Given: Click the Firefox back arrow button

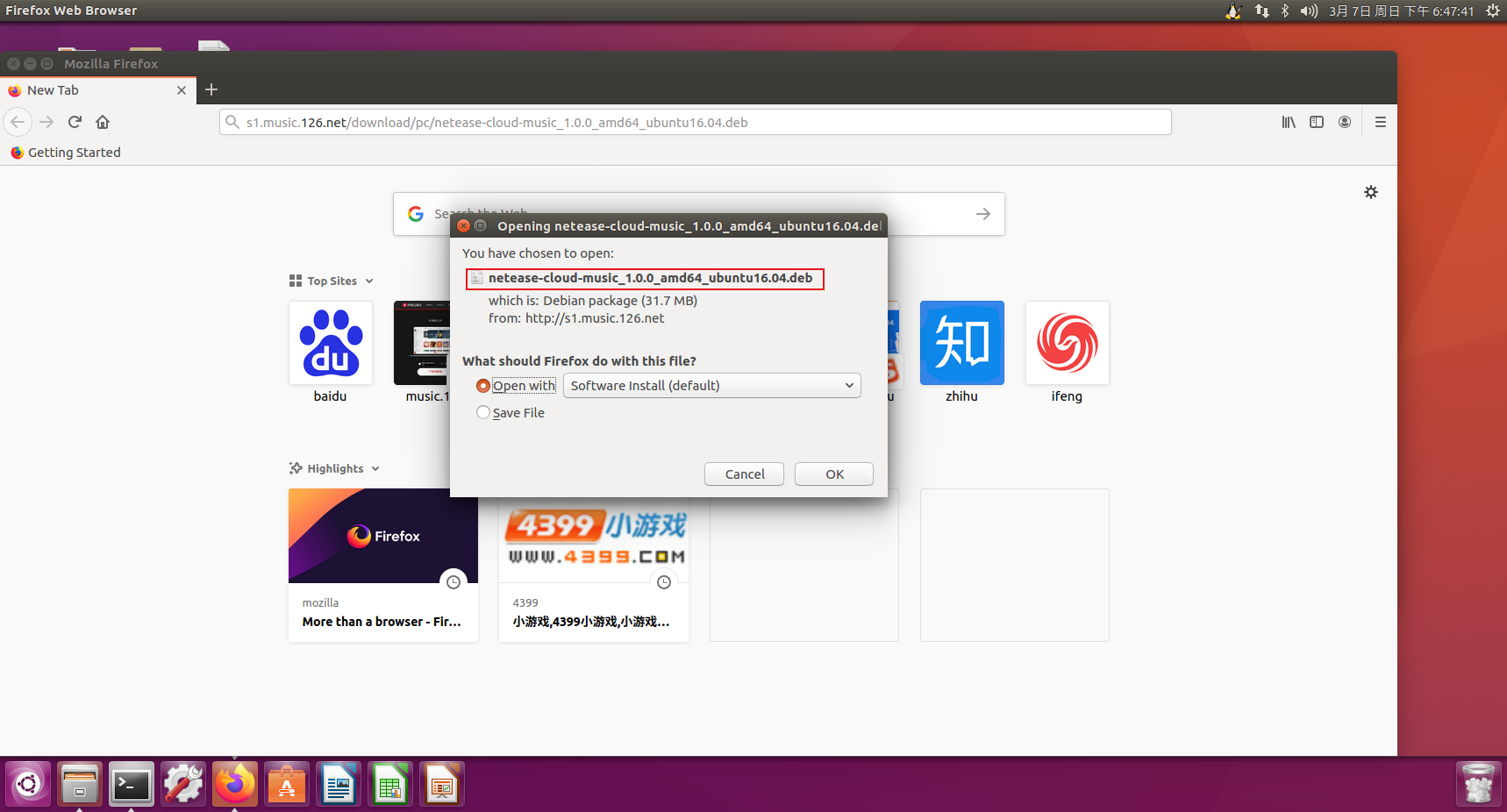Looking at the screenshot, I should coord(18,122).
